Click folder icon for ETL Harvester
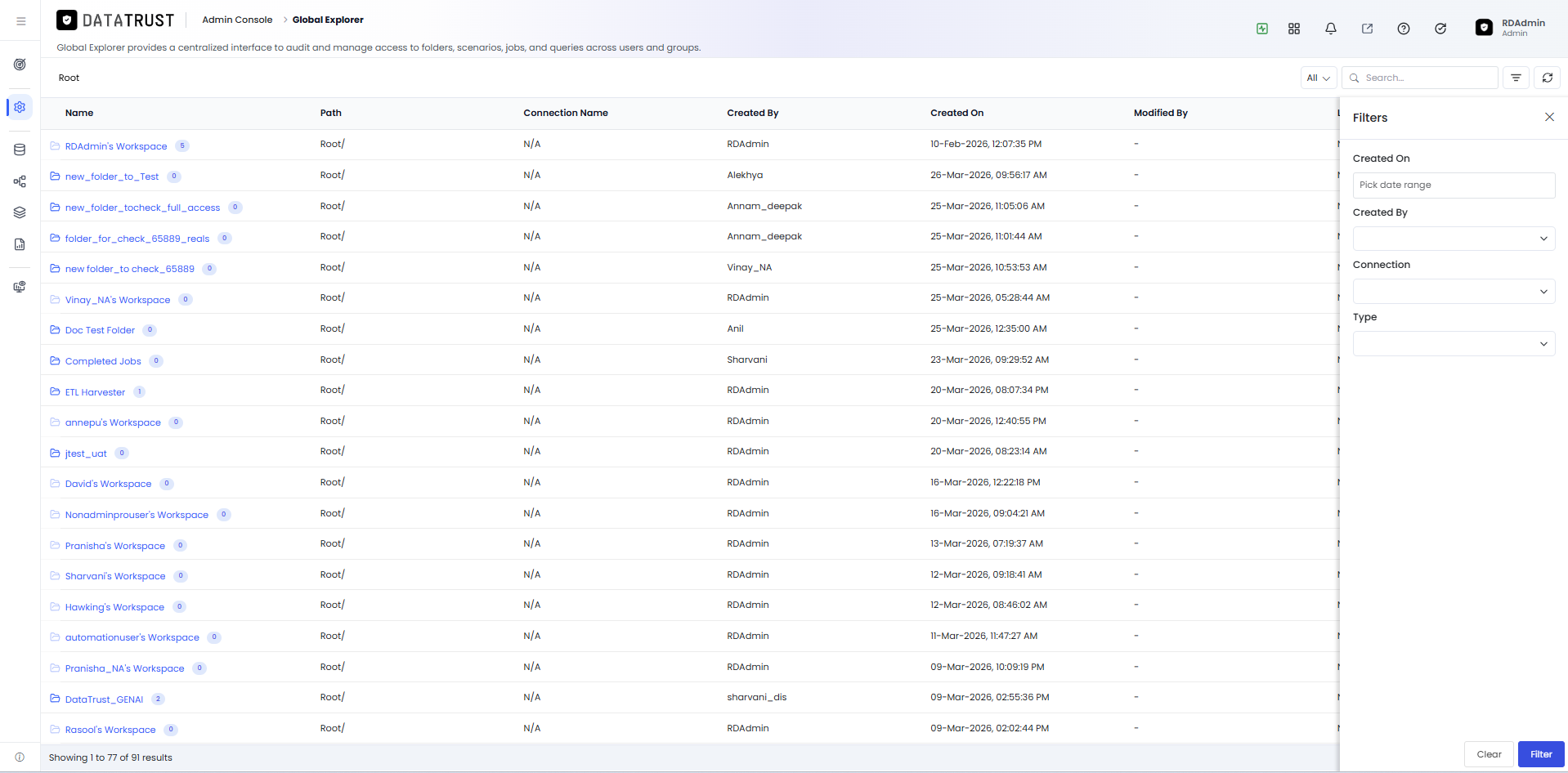 (55, 392)
